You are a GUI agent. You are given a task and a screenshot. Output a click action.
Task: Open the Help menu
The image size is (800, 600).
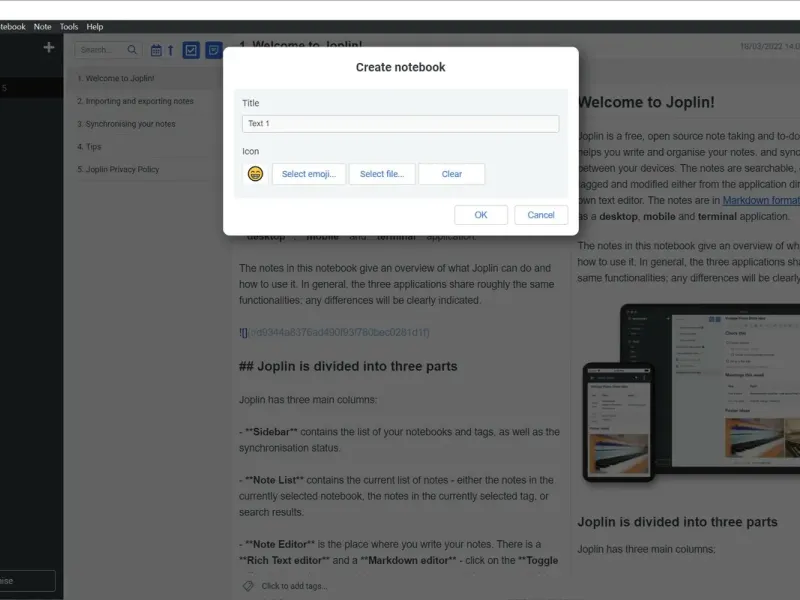coord(94,27)
